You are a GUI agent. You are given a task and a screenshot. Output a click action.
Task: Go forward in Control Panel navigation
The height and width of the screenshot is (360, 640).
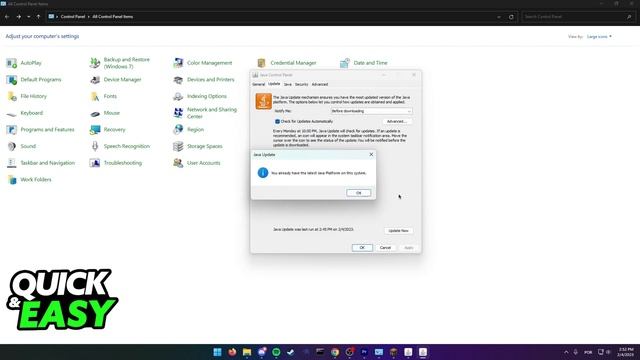[x=19, y=17]
